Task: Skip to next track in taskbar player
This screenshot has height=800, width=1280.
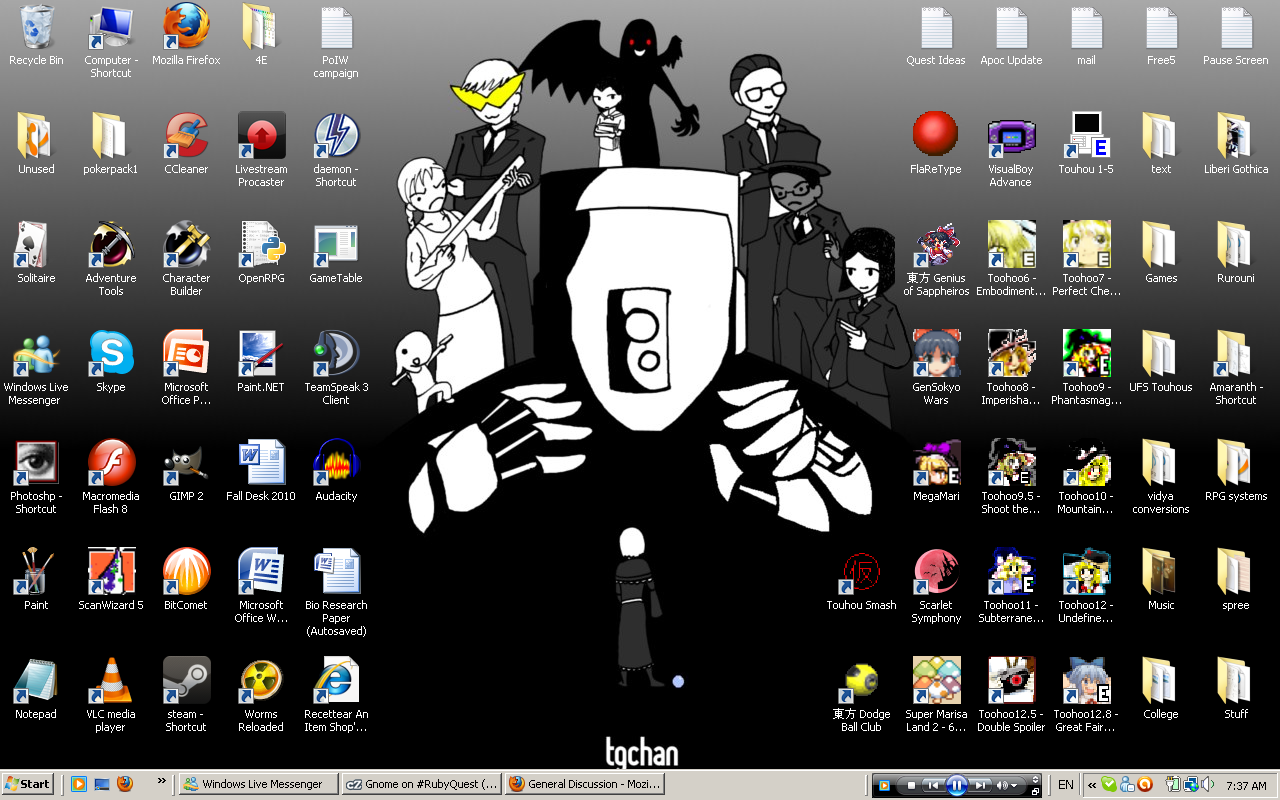Action: pos(981,785)
